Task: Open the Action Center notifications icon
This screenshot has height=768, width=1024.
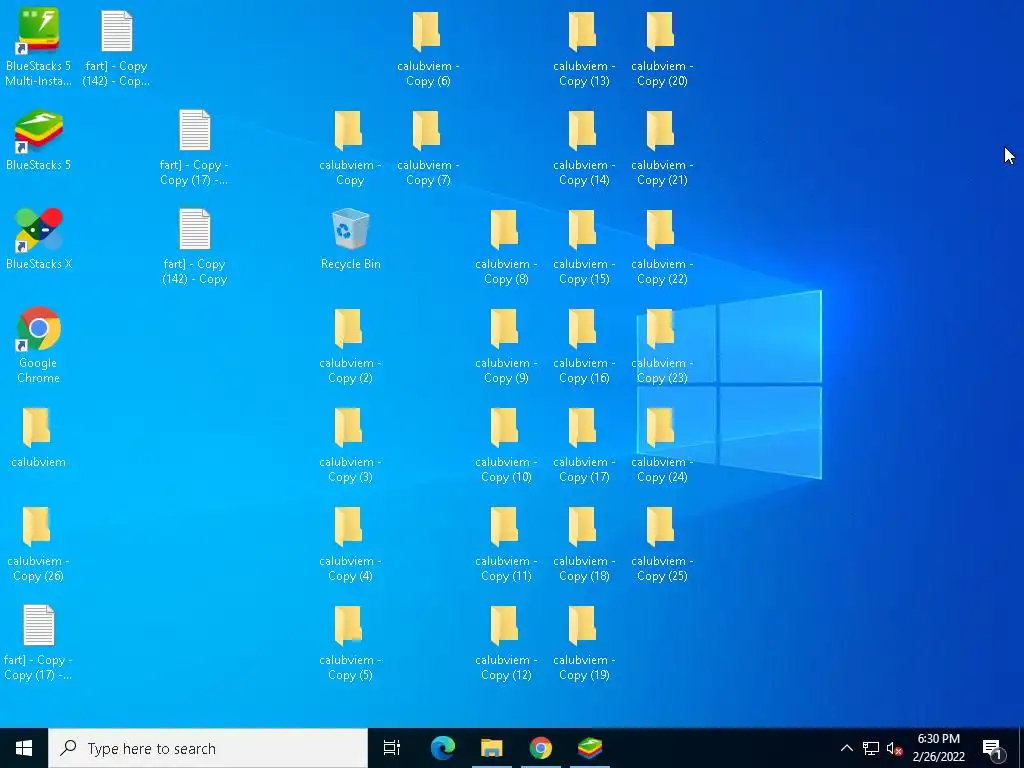Action: pyautogui.click(x=992, y=749)
